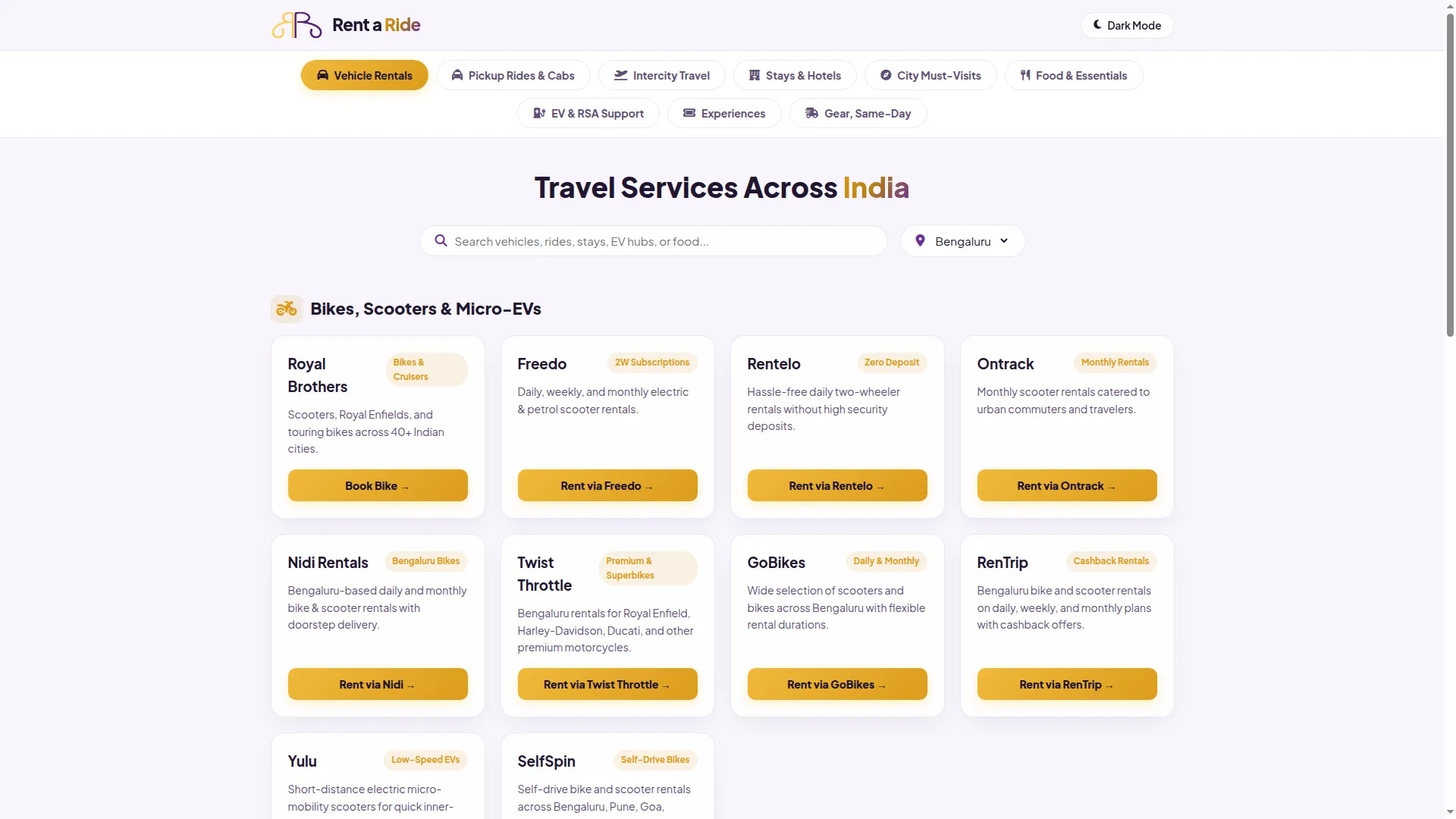Click the RenTrip card title
This screenshot has height=819, width=1456.
click(1003, 563)
